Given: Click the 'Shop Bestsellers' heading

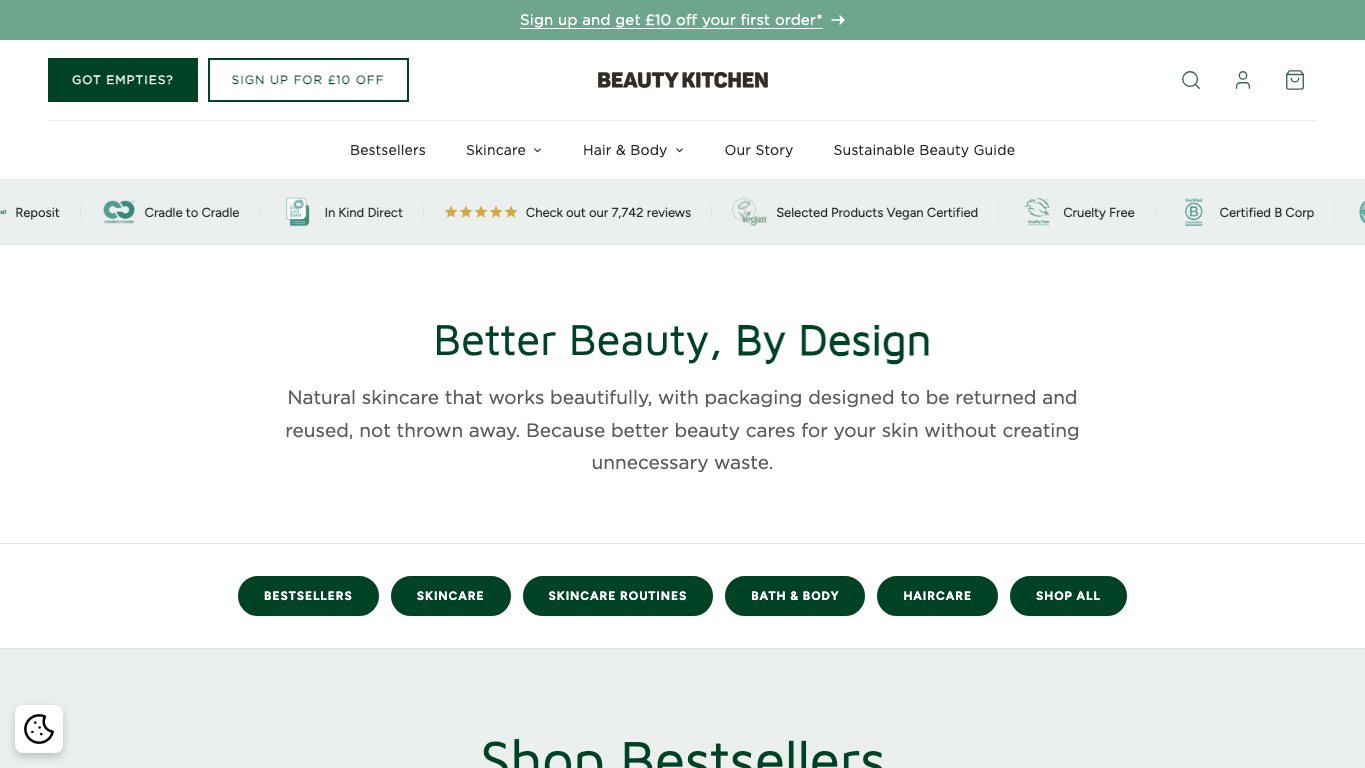Looking at the screenshot, I should pos(682,752).
